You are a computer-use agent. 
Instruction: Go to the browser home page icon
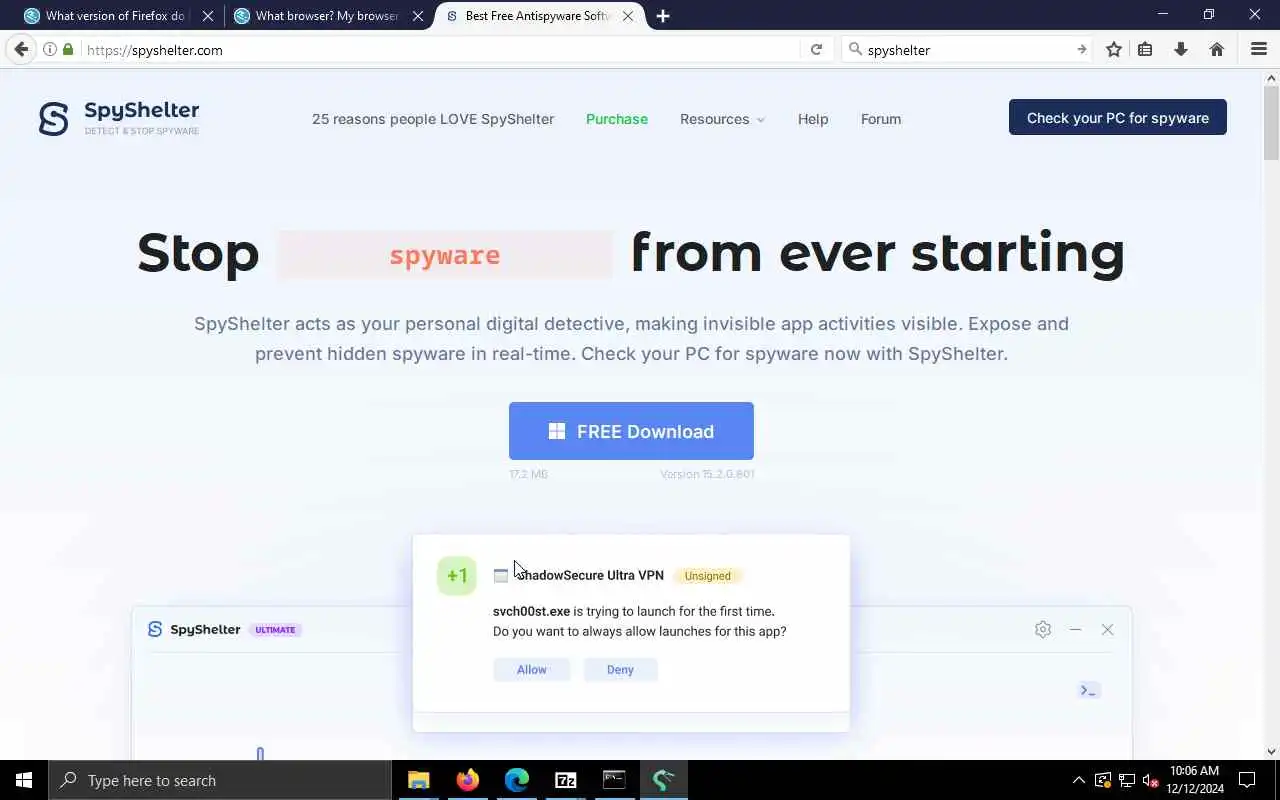click(1217, 49)
